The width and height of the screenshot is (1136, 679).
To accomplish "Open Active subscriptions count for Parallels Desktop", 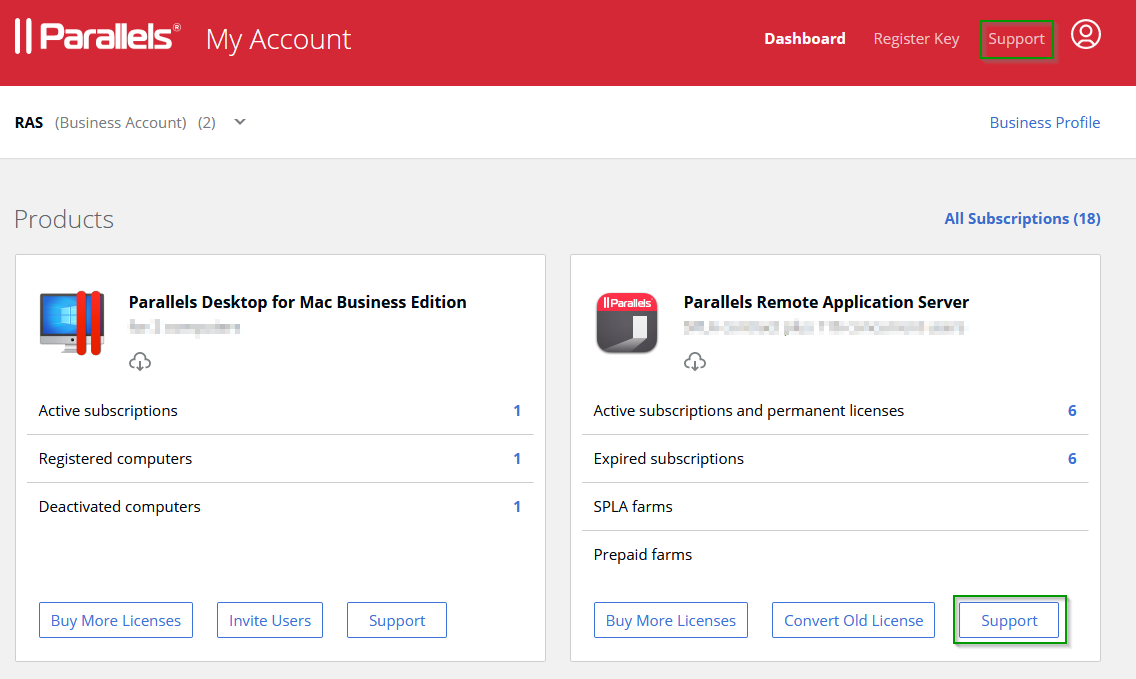I will (517, 411).
